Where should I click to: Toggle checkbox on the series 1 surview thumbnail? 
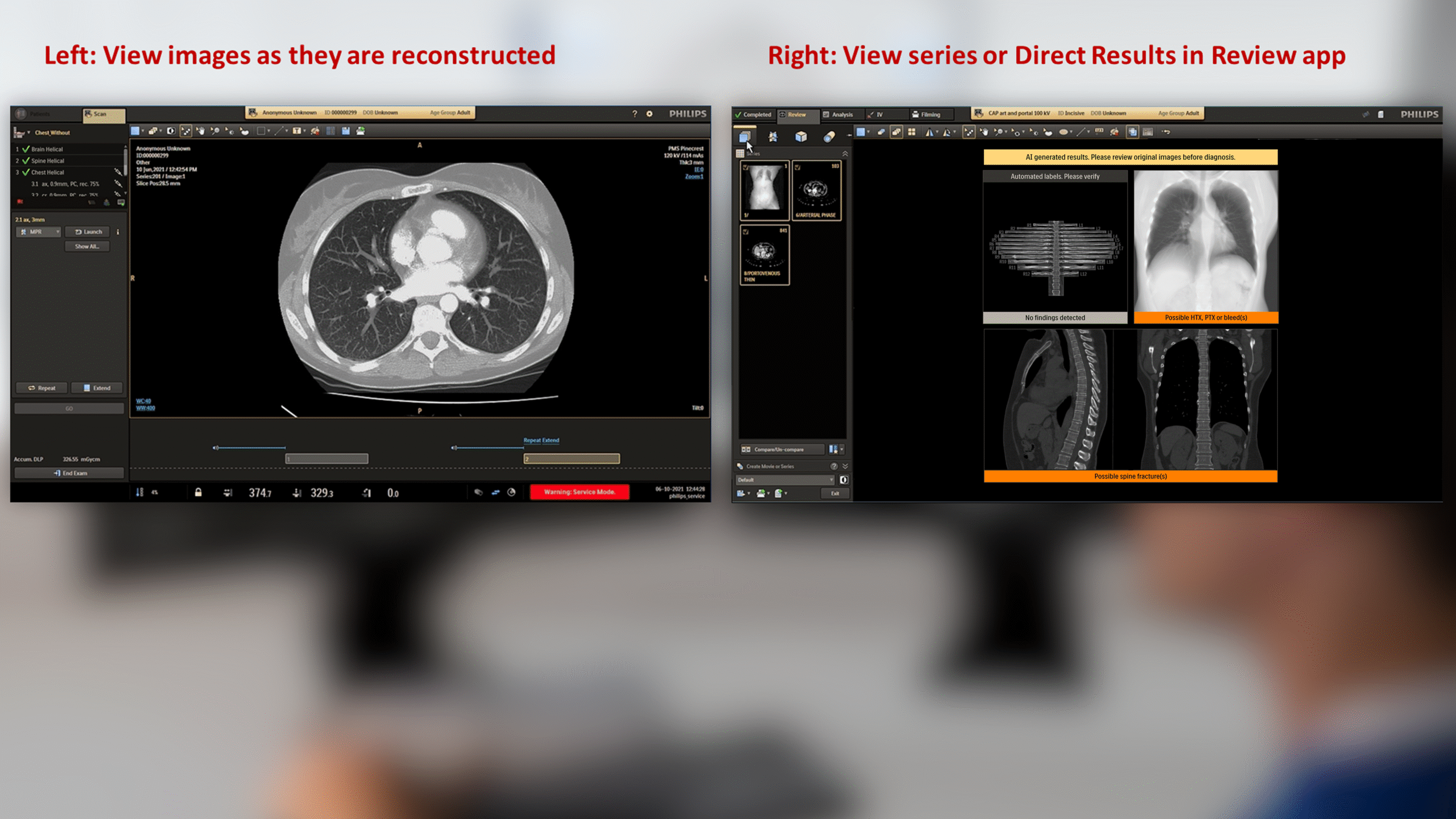point(746,167)
